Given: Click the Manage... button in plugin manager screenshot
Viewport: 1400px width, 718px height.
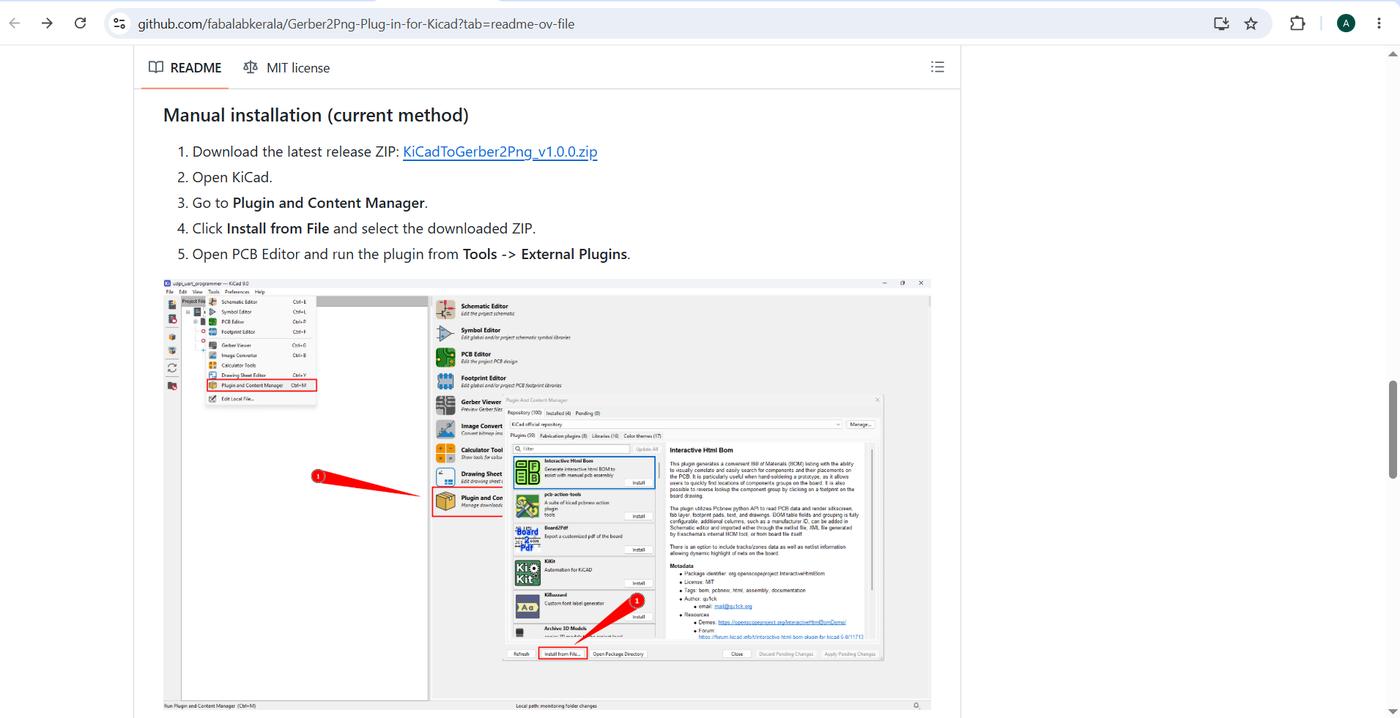Looking at the screenshot, I should [x=860, y=424].
